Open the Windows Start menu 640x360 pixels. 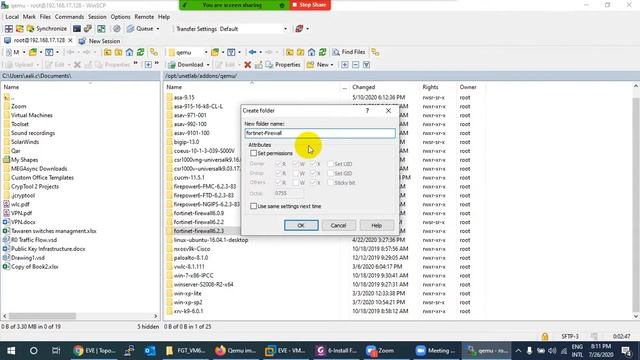point(11,350)
